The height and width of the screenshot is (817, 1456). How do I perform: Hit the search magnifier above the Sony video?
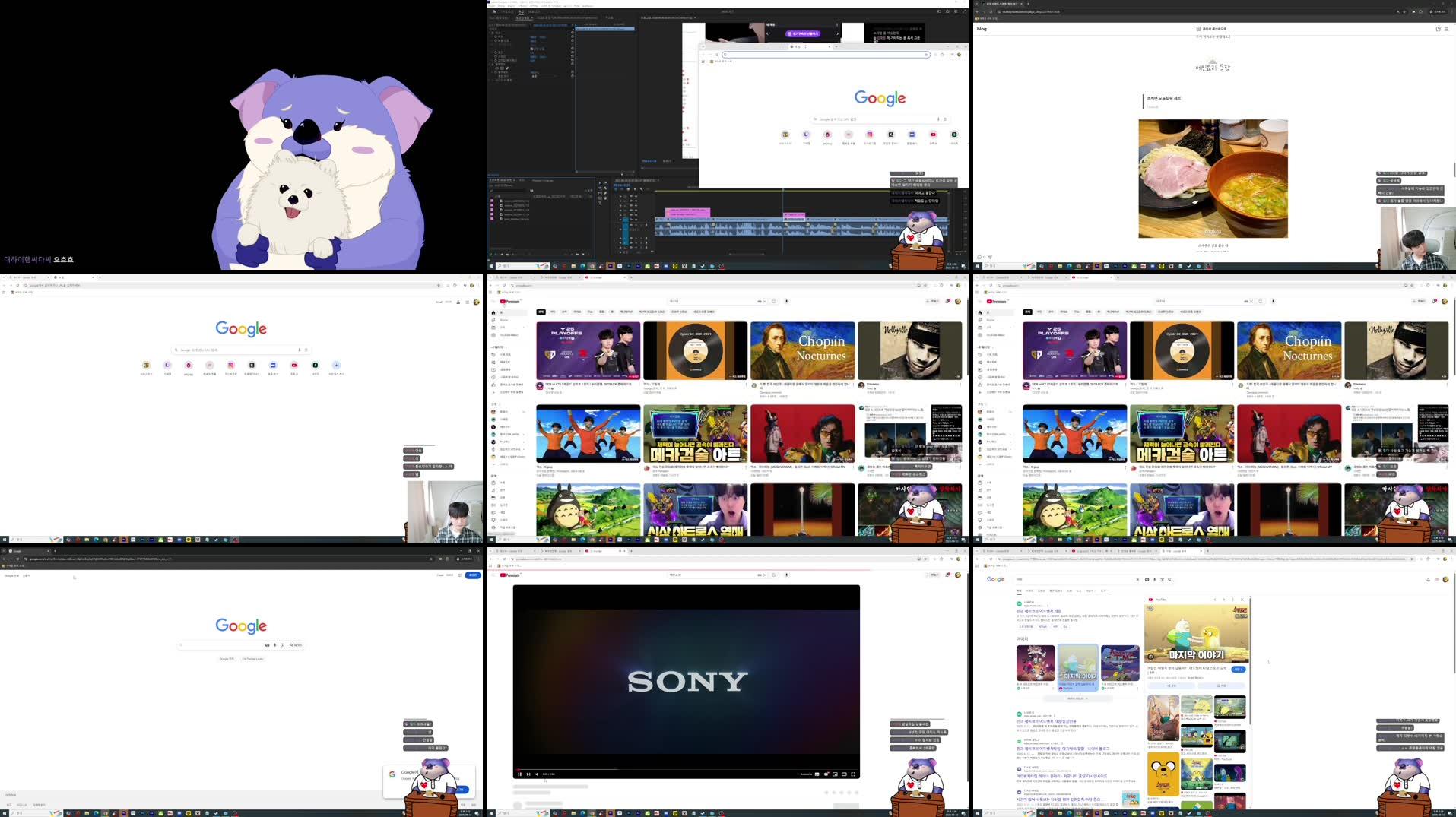coord(773,575)
